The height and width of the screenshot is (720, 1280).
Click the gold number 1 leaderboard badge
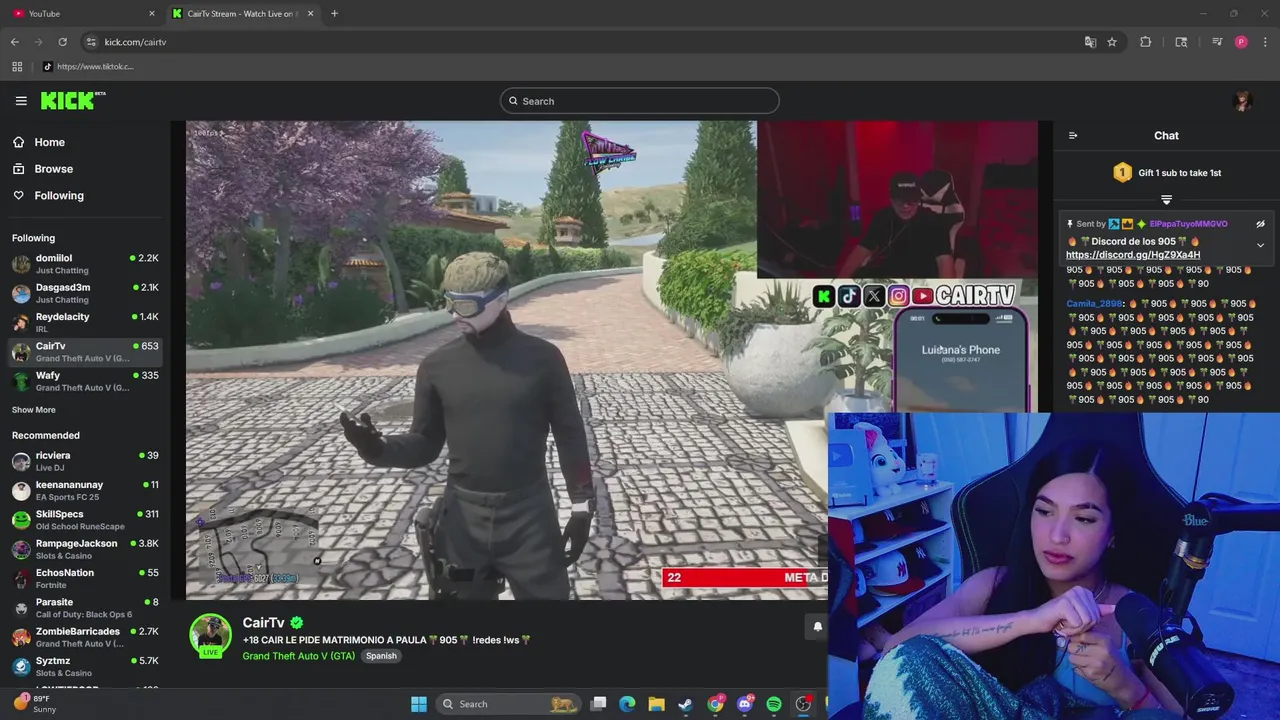(x=1122, y=173)
